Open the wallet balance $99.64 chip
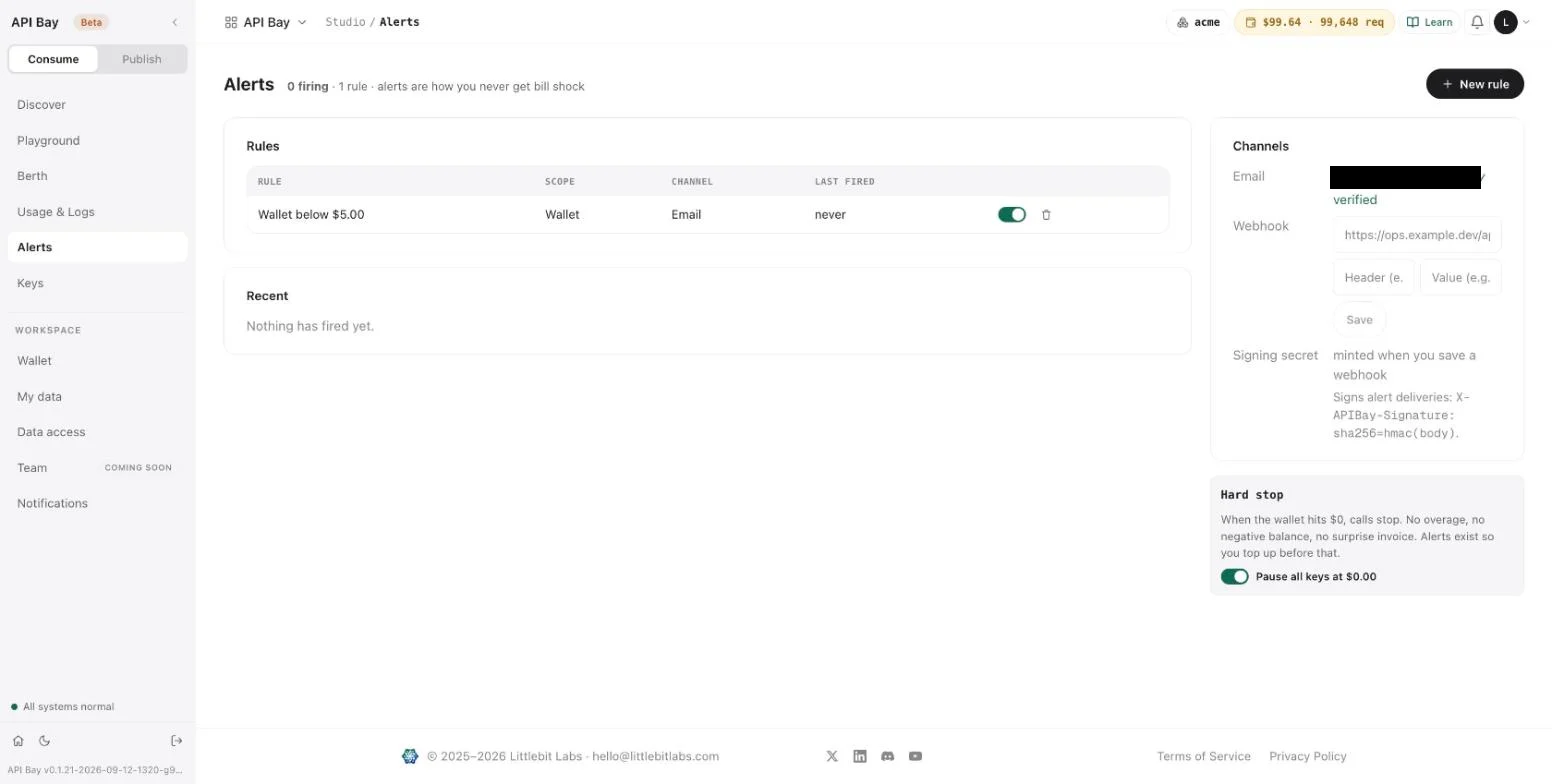1552x784 pixels. click(1314, 22)
